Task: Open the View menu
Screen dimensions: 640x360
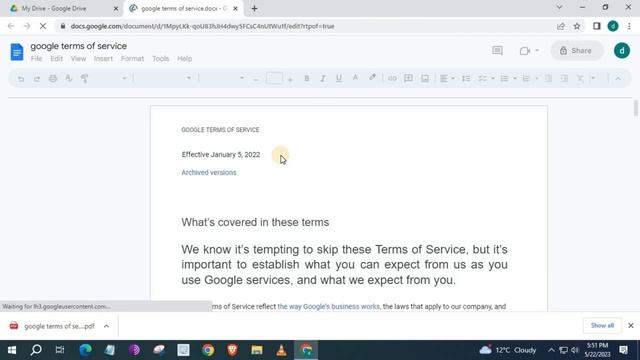Action: (78, 59)
